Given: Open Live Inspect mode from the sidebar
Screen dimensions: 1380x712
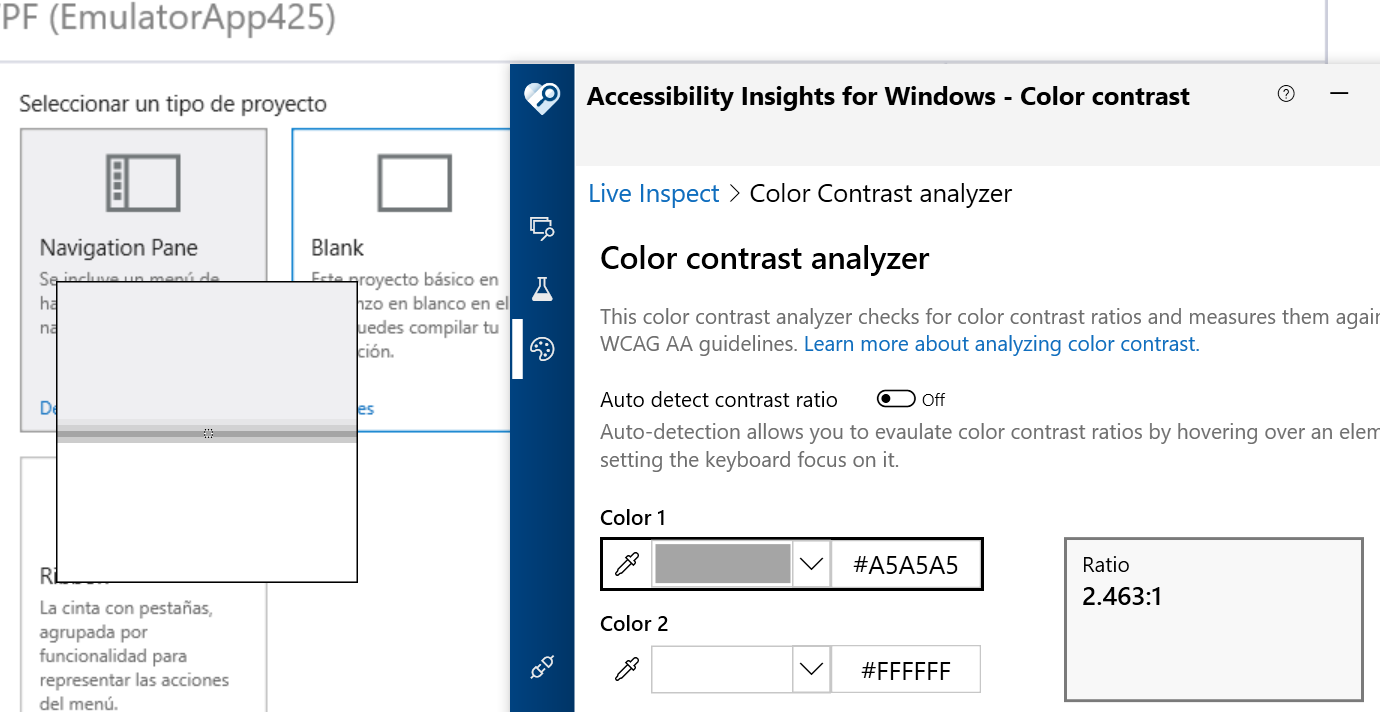Looking at the screenshot, I should pos(542,228).
